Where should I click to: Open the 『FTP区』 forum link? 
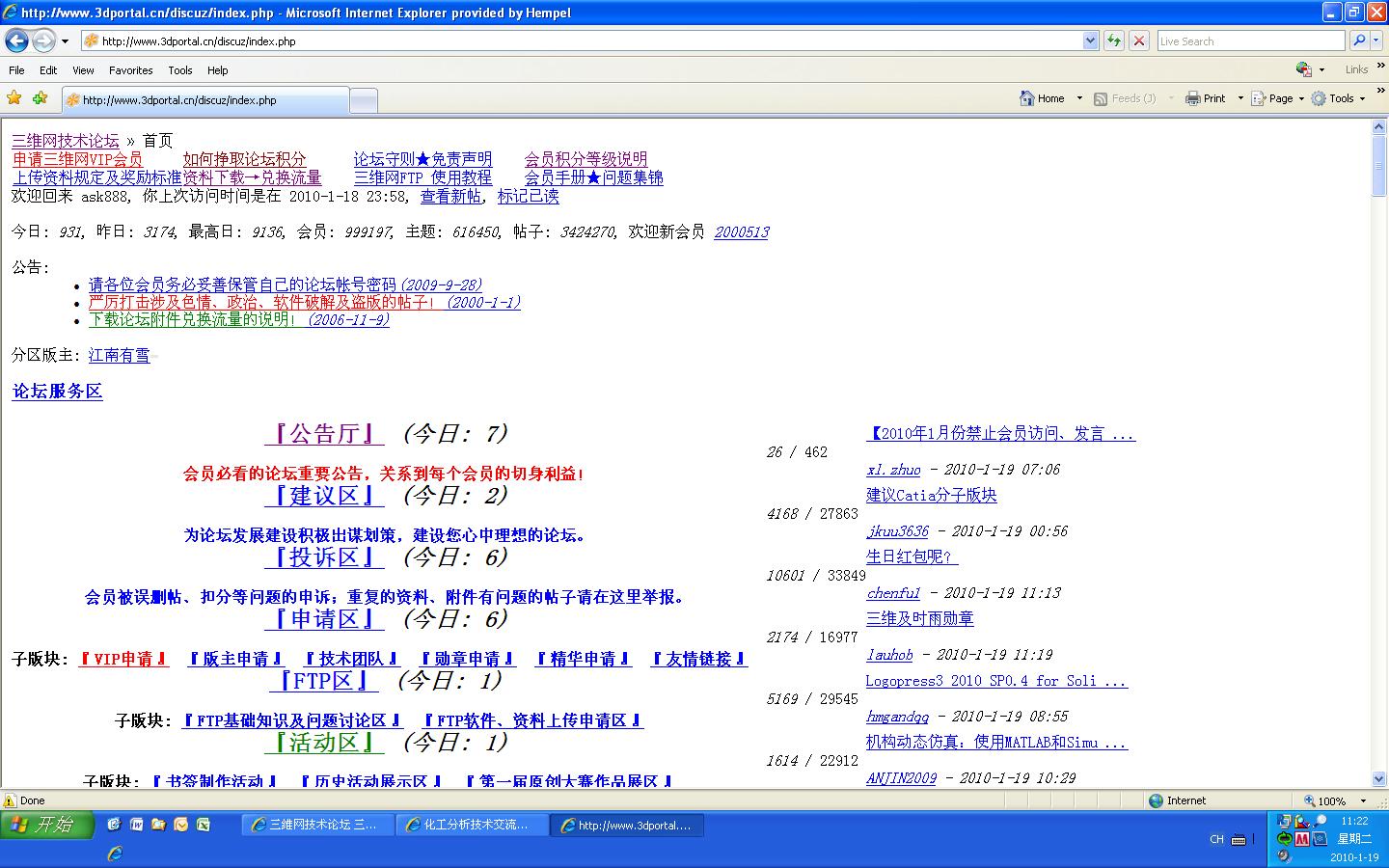(x=322, y=681)
